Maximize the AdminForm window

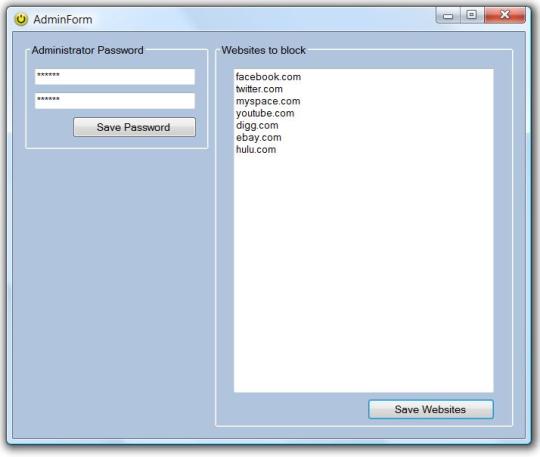(472, 15)
